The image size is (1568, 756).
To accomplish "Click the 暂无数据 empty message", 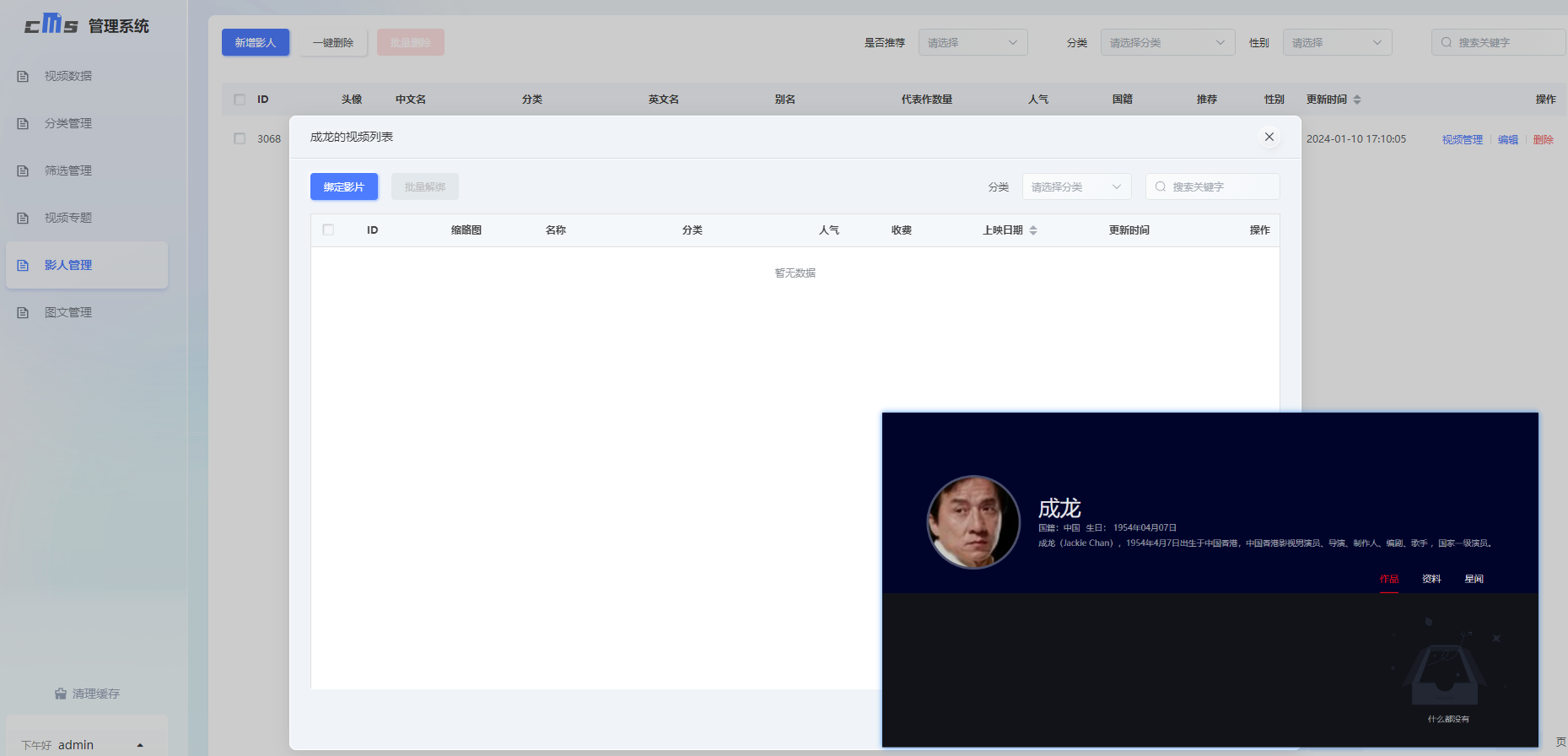I will (795, 273).
